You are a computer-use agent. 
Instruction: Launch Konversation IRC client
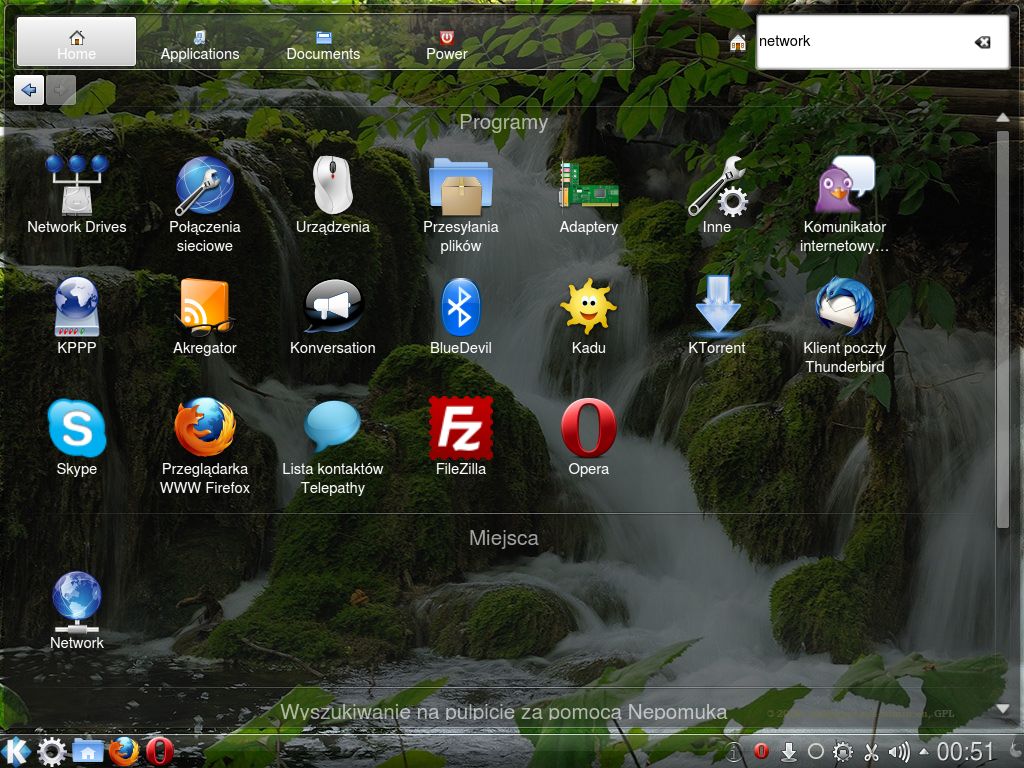pyautogui.click(x=332, y=315)
